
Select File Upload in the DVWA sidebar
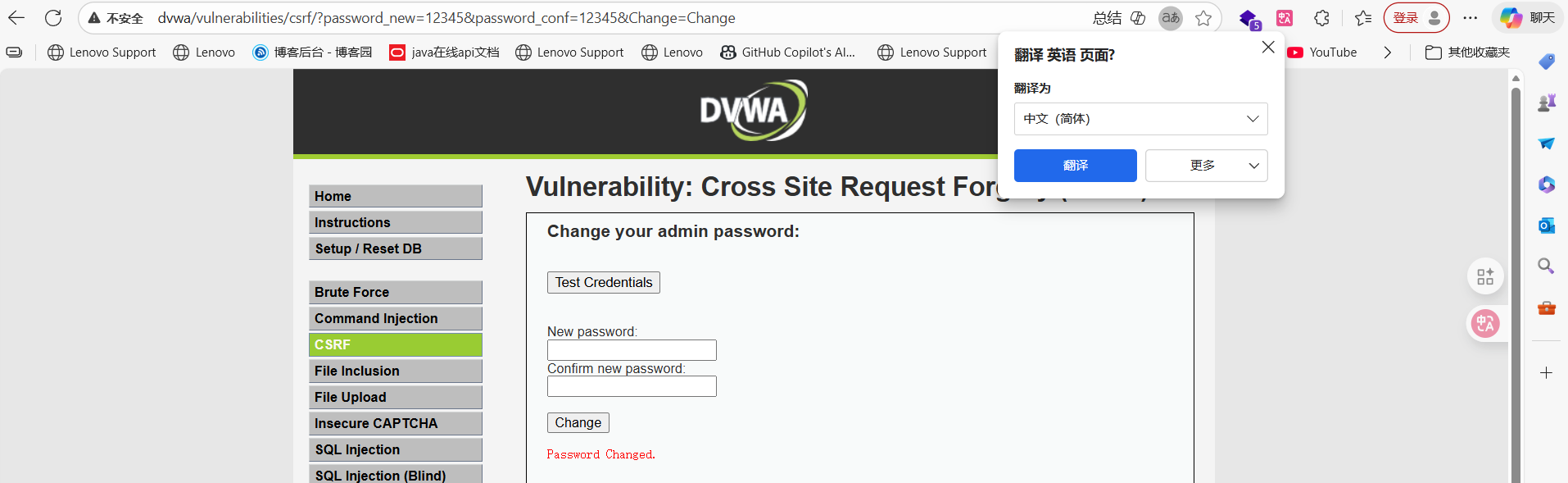click(395, 397)
